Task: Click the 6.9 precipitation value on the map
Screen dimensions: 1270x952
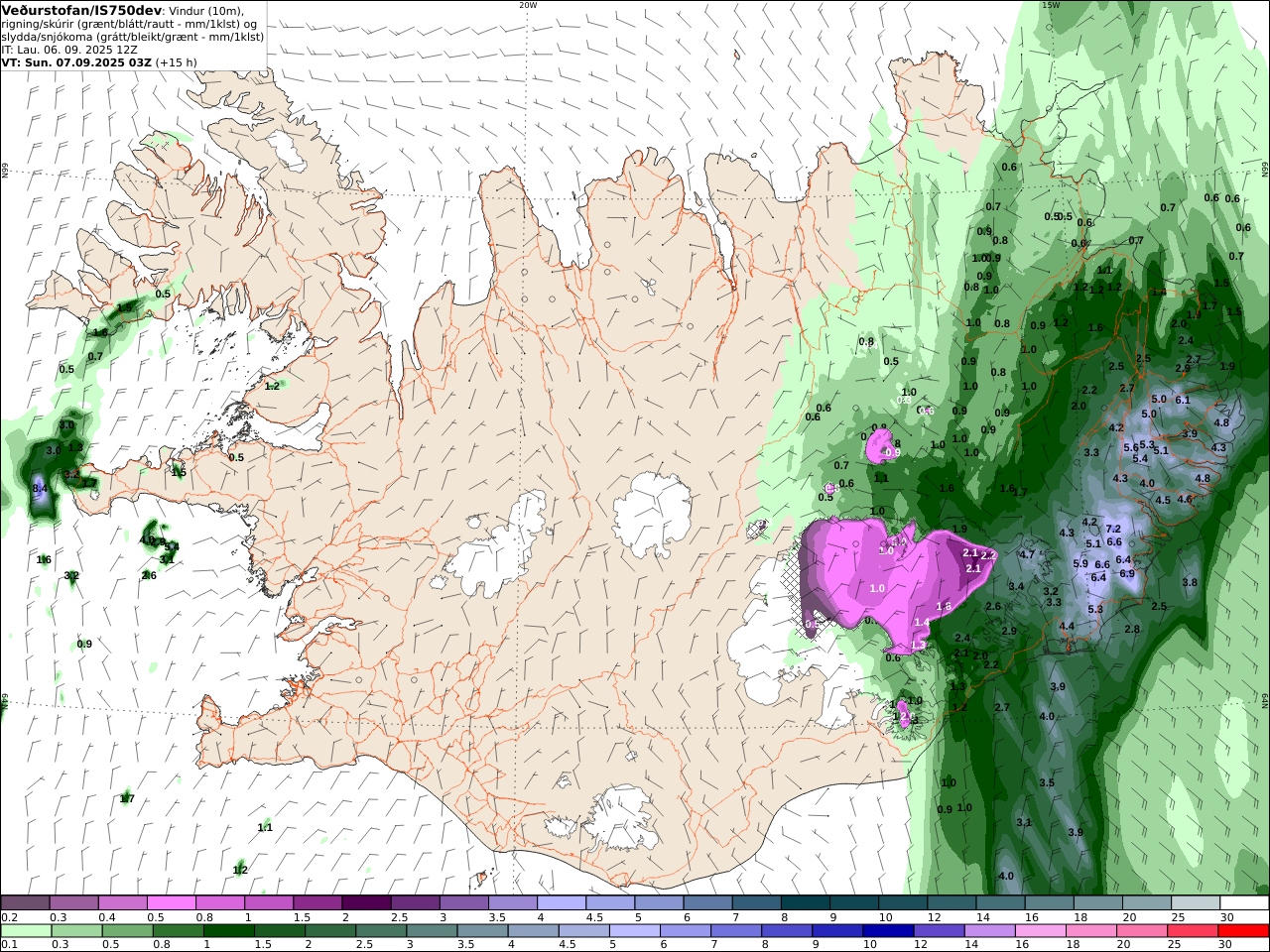Action: tap(1127, 573)
